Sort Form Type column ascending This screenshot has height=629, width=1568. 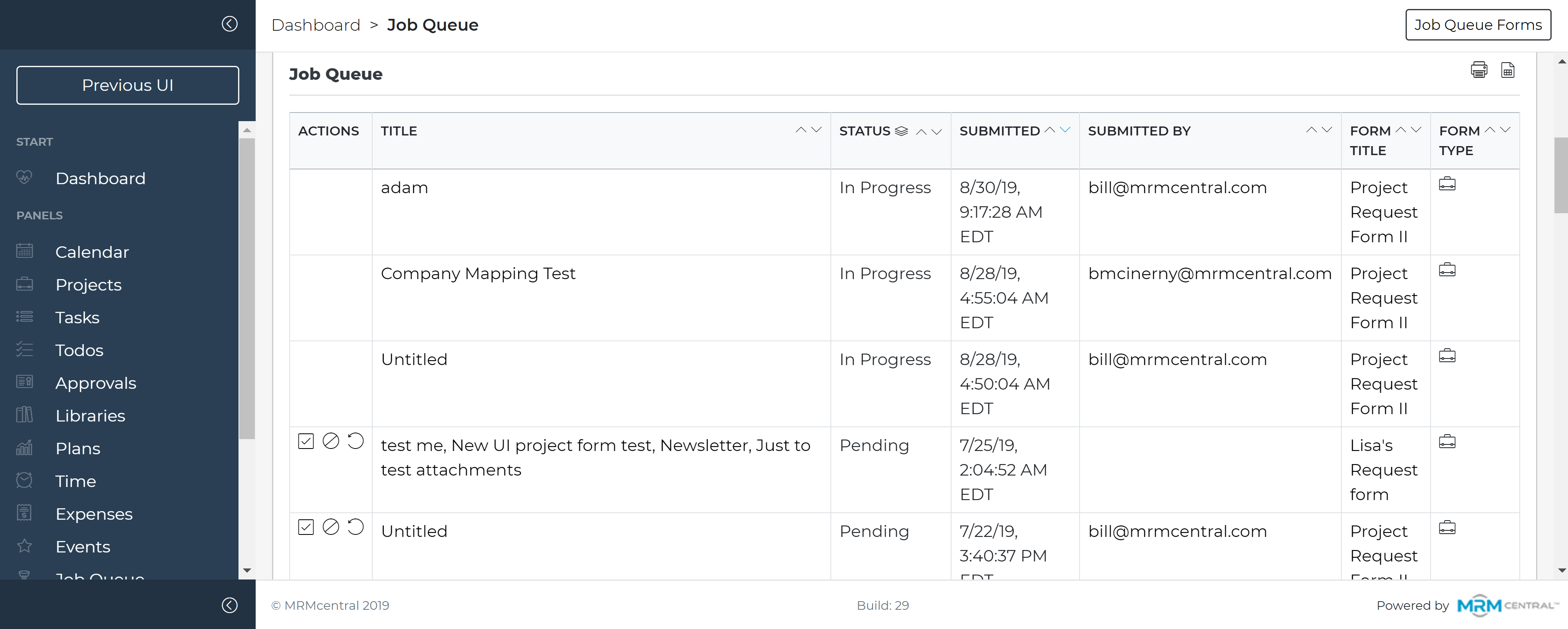pyautogui.click(x=1489, y=130)
